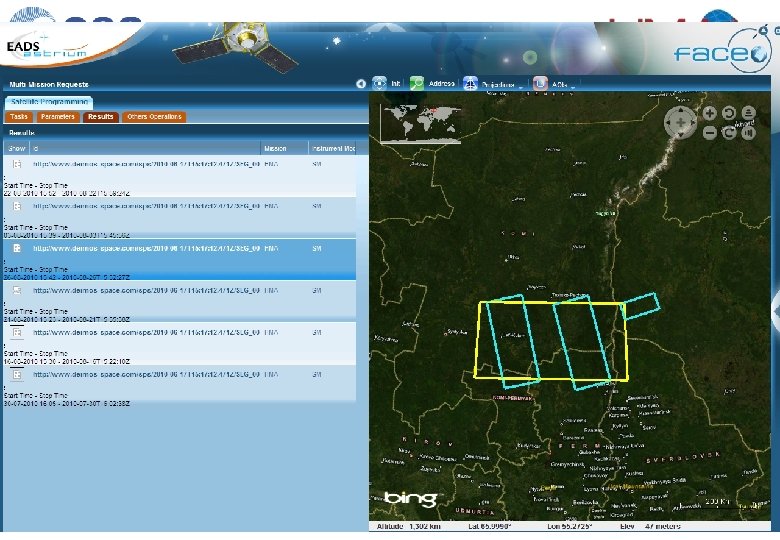This screenshot has width=780, height=540.
Task: Open the fifth result's deimos-space URL
Action: pyautogui.click(x=146, y=332)
